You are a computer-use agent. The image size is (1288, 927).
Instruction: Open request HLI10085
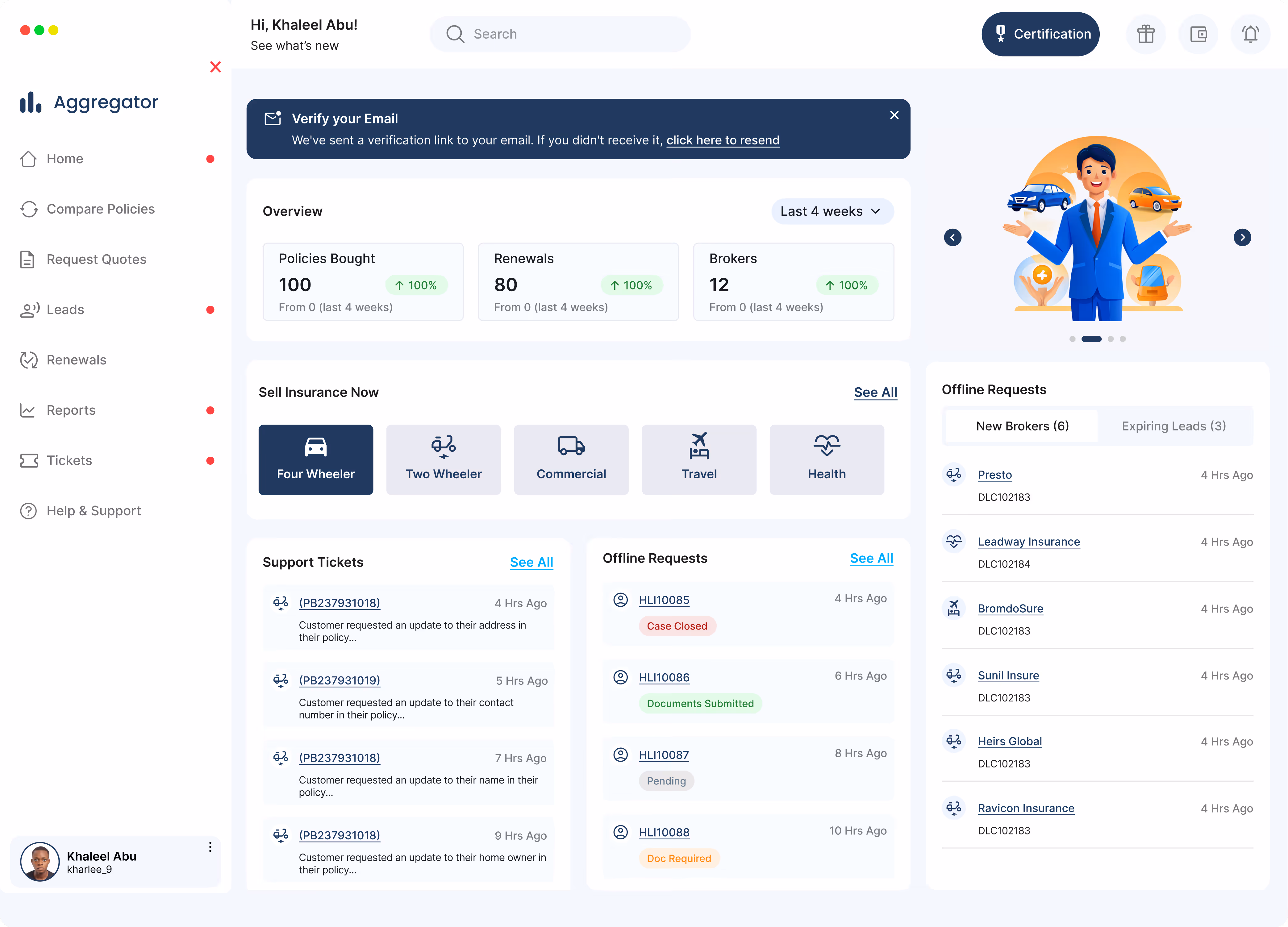[664, 600]
